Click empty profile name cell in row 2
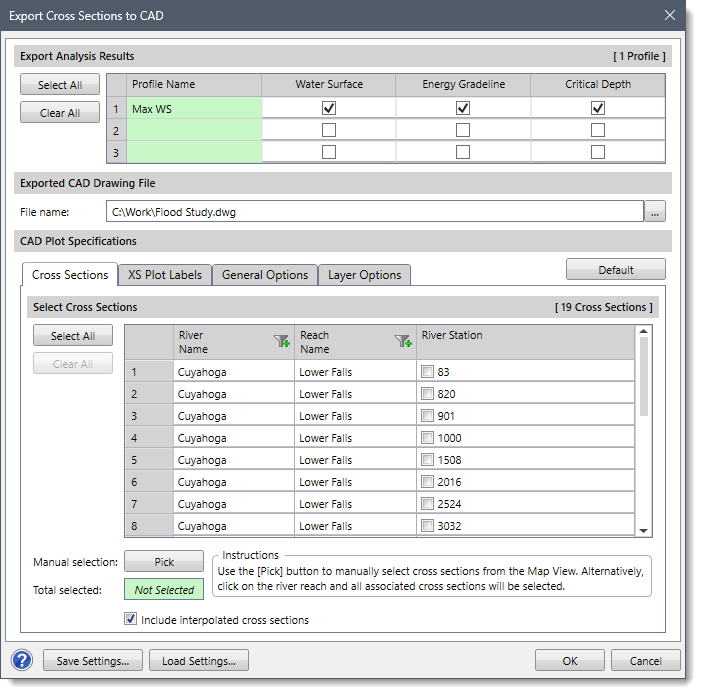The image size is (701, 694). 194,130
